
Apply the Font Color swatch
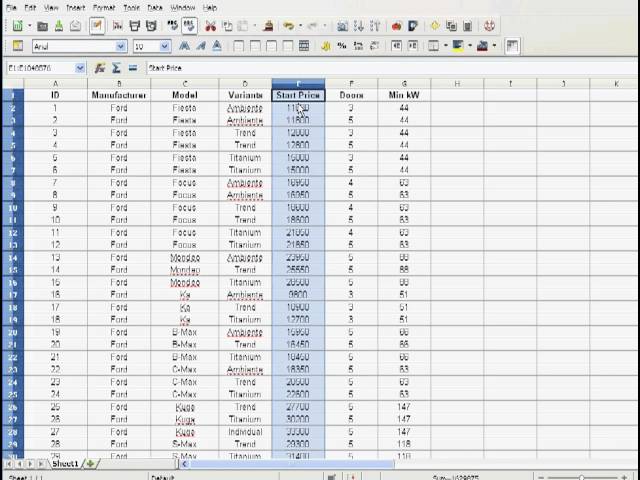pos(482,46)
